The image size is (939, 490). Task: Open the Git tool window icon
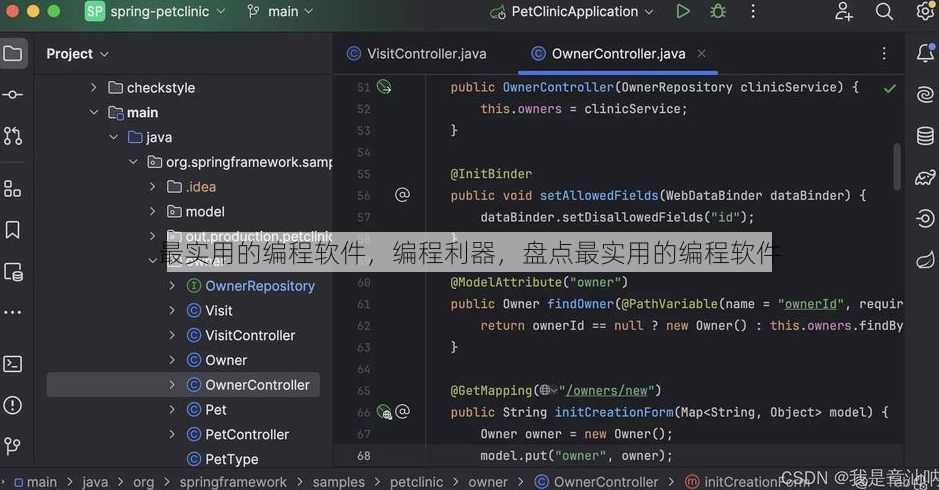pos(13,446)
